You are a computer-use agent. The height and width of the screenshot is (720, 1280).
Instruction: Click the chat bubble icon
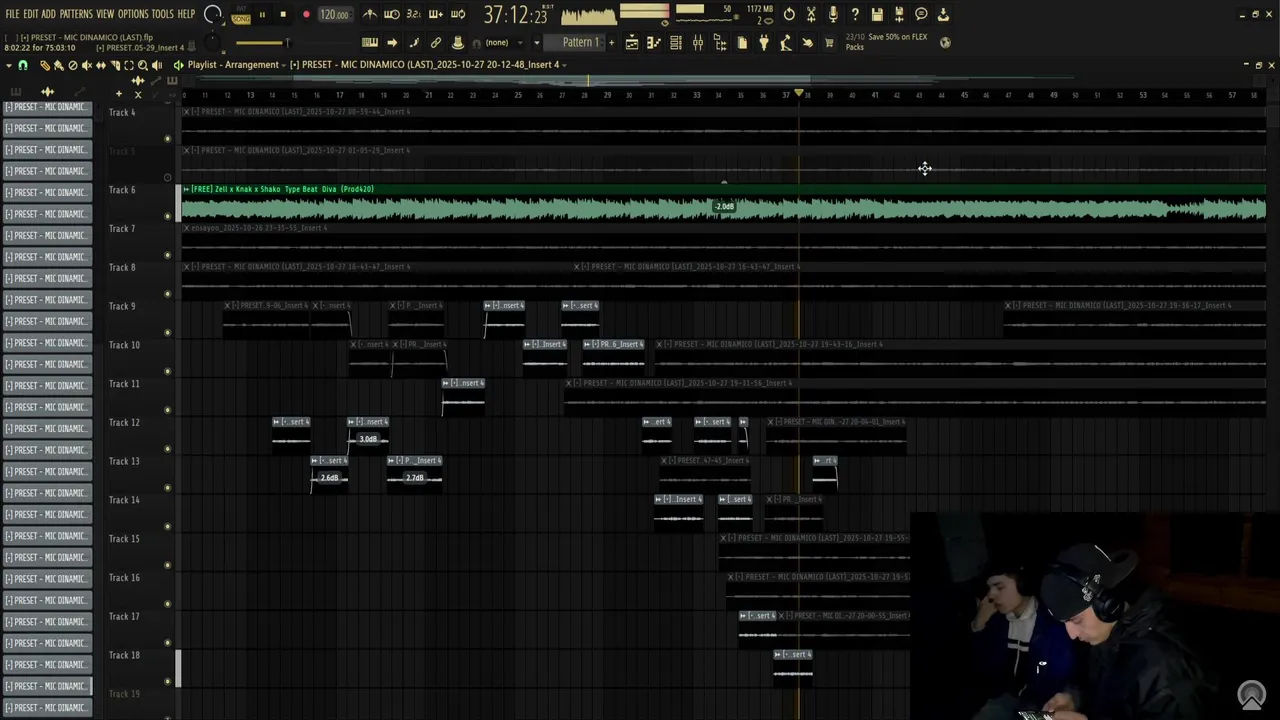pyautogui.click(x=921, y=14)
